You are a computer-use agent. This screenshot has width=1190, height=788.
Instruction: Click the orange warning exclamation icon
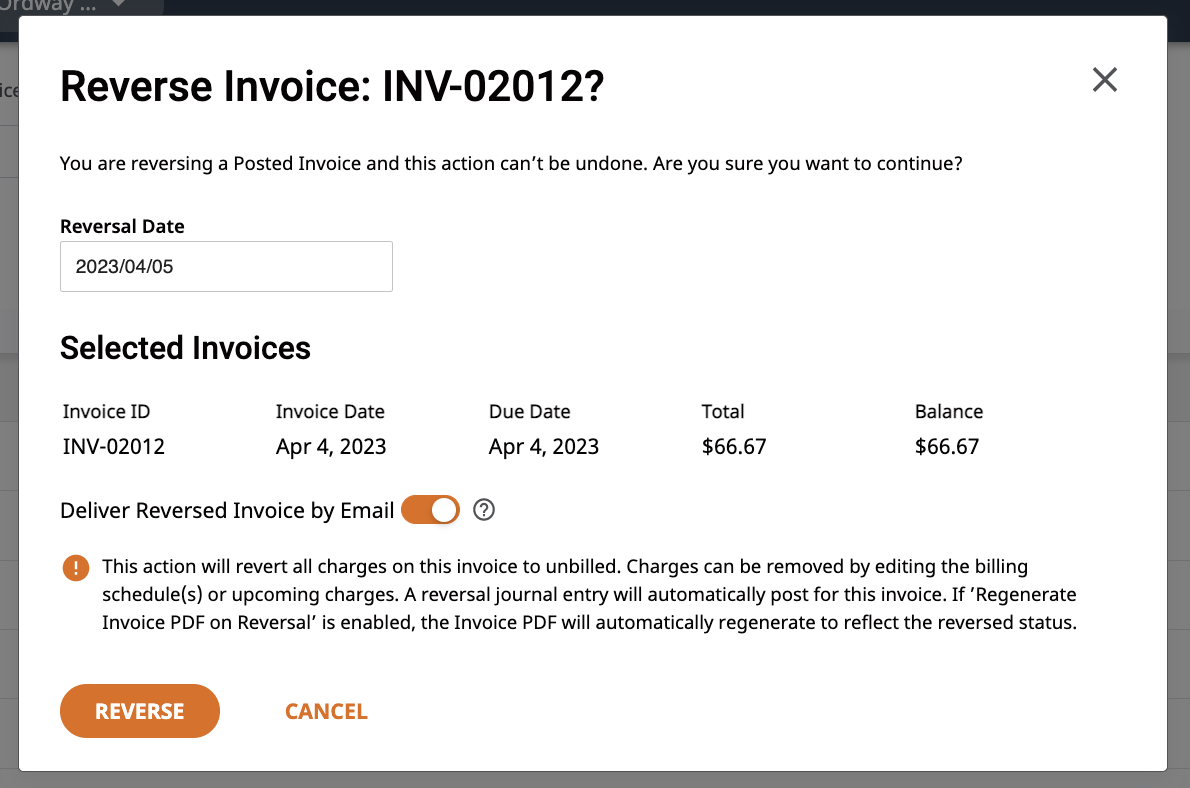point(76,568)
